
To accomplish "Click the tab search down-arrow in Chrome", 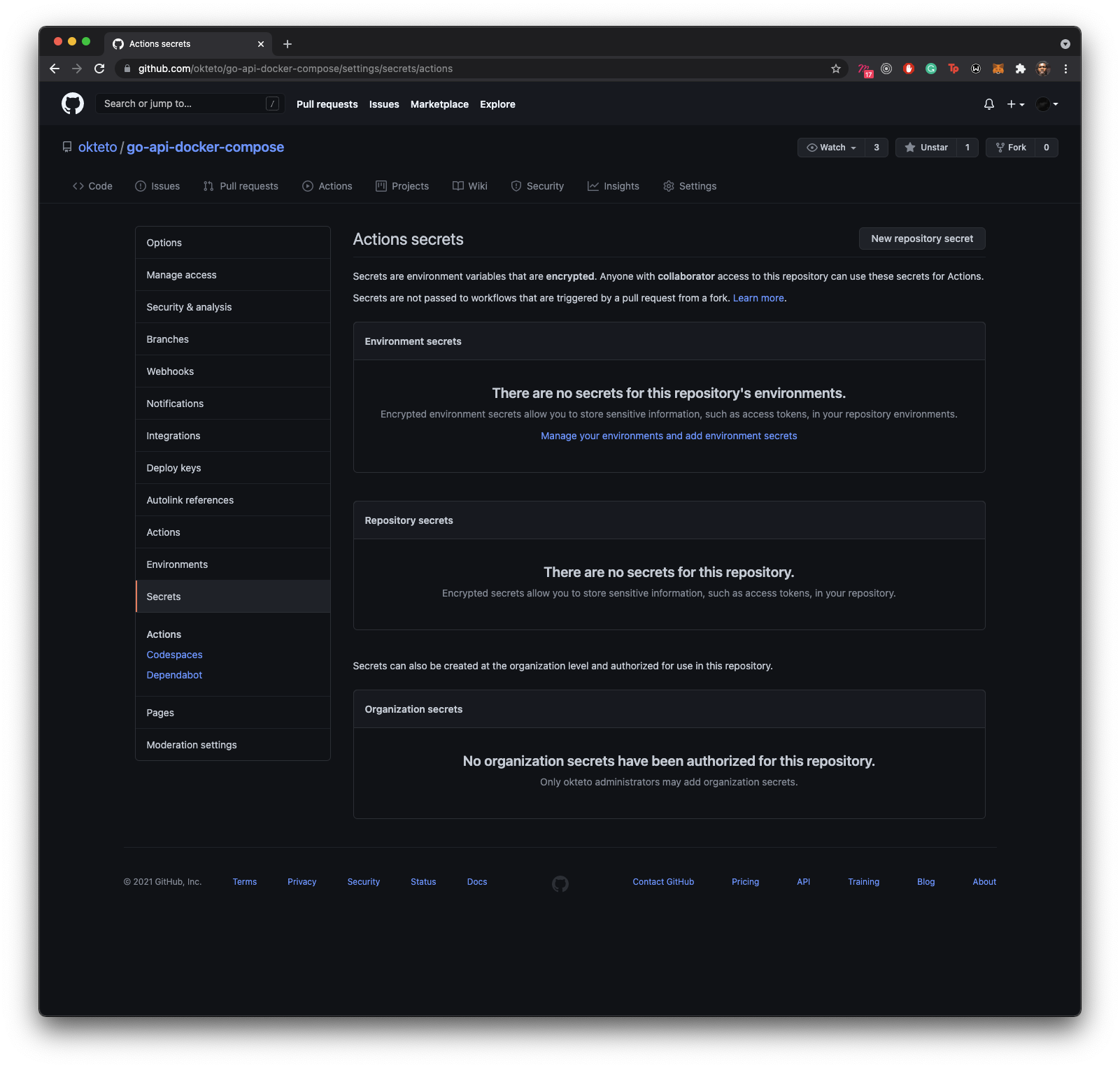I will coord(1065,44).
